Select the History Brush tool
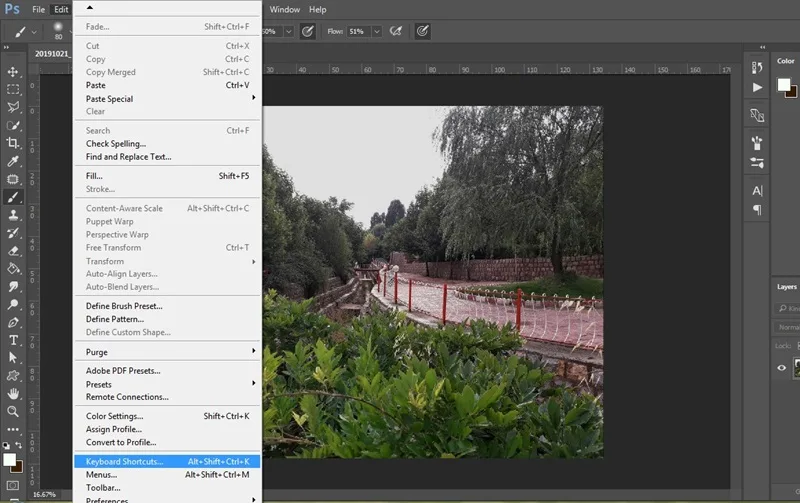This screenshot has width=800, height=503. click(x=13, y=233)
